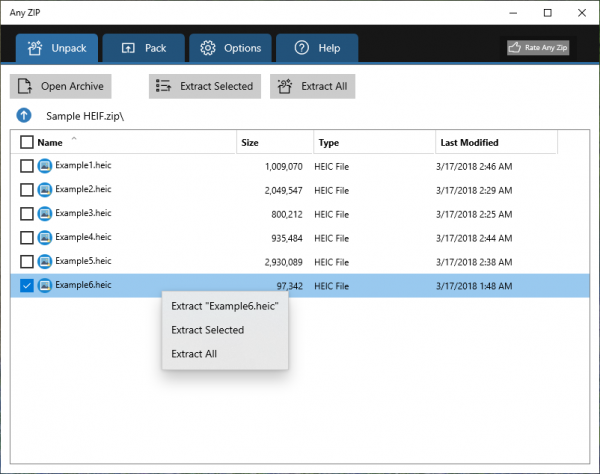Click the sort arrow above Name header
600x474 pixels.
click(74, 138)
